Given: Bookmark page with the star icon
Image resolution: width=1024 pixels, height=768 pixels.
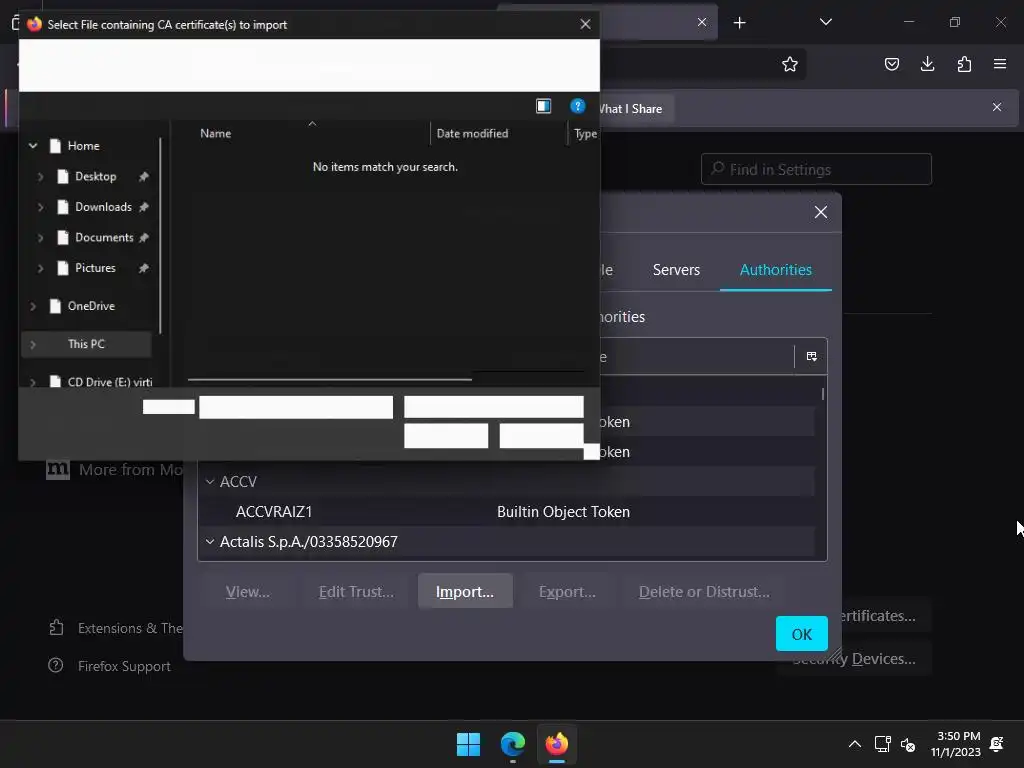Looking at the screenshot, I should coord(790,64).
